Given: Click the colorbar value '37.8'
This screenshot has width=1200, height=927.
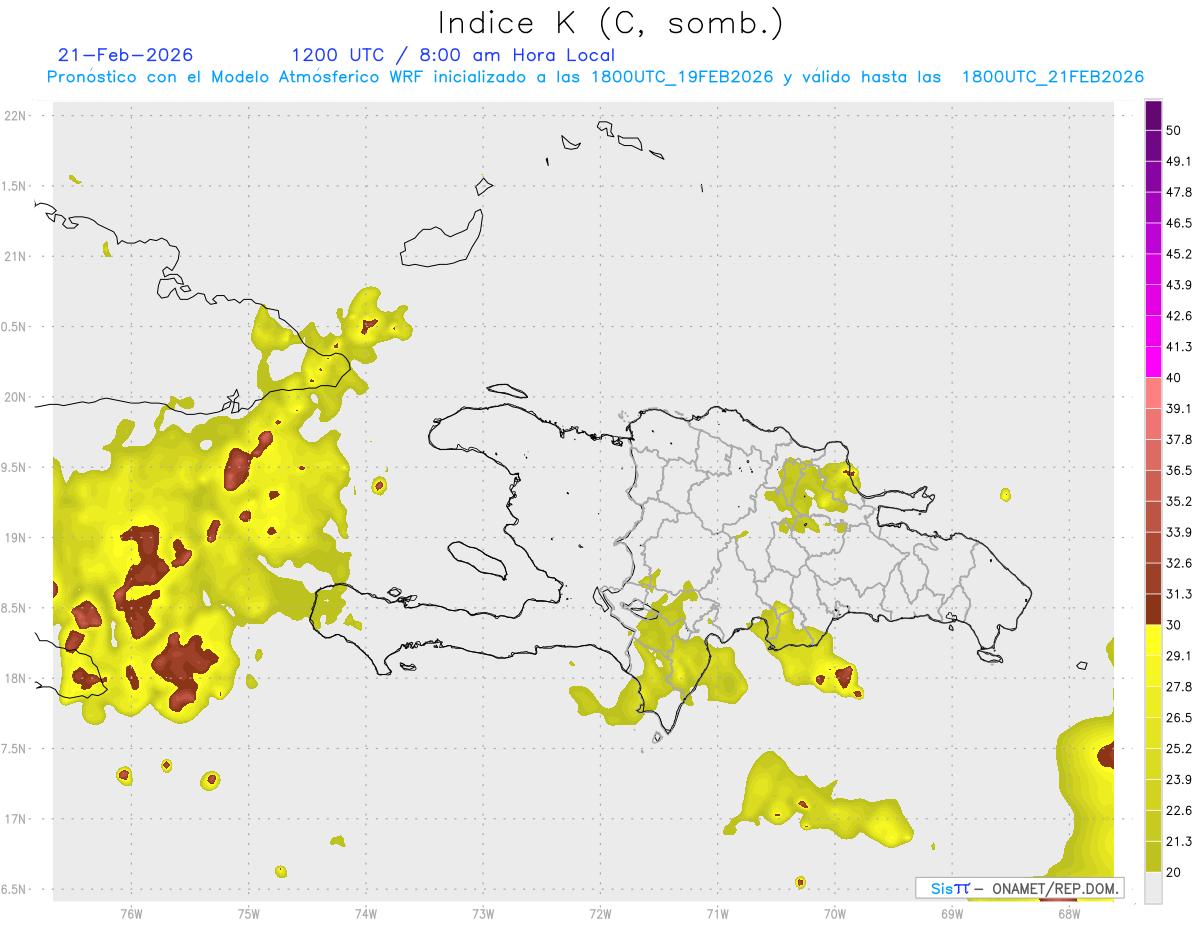Looking at the screenshot, I should pos(1179,439).
